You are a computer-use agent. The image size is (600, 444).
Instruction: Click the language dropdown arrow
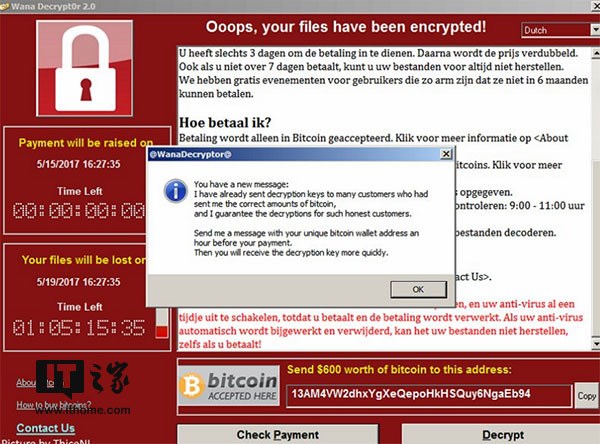595,30
